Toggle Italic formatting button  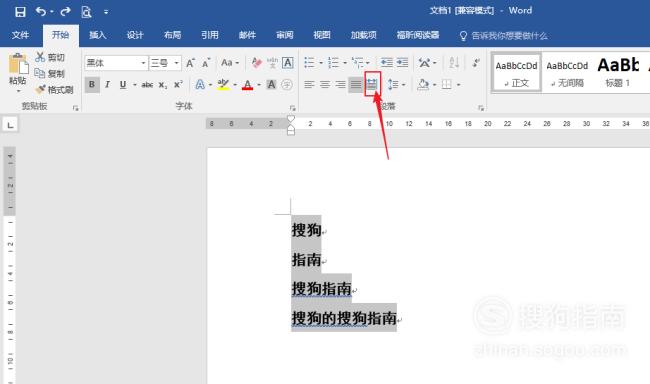tap(107, 85)
